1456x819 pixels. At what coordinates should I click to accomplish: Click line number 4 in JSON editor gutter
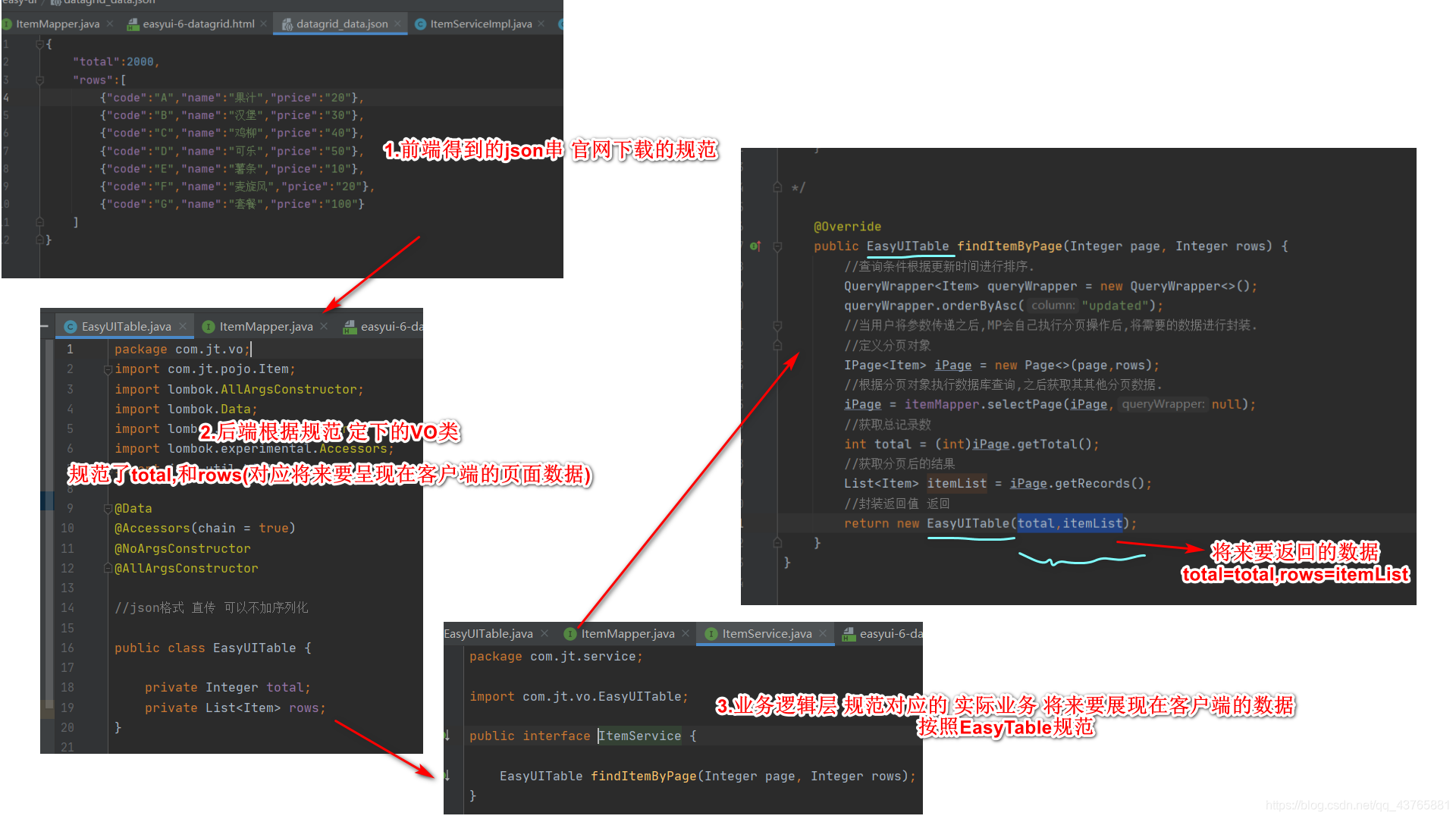[x=6, y=98]
